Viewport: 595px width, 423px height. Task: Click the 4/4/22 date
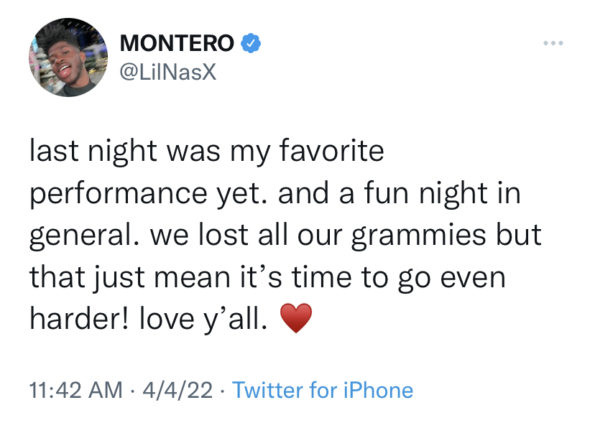tap(178, 390)
